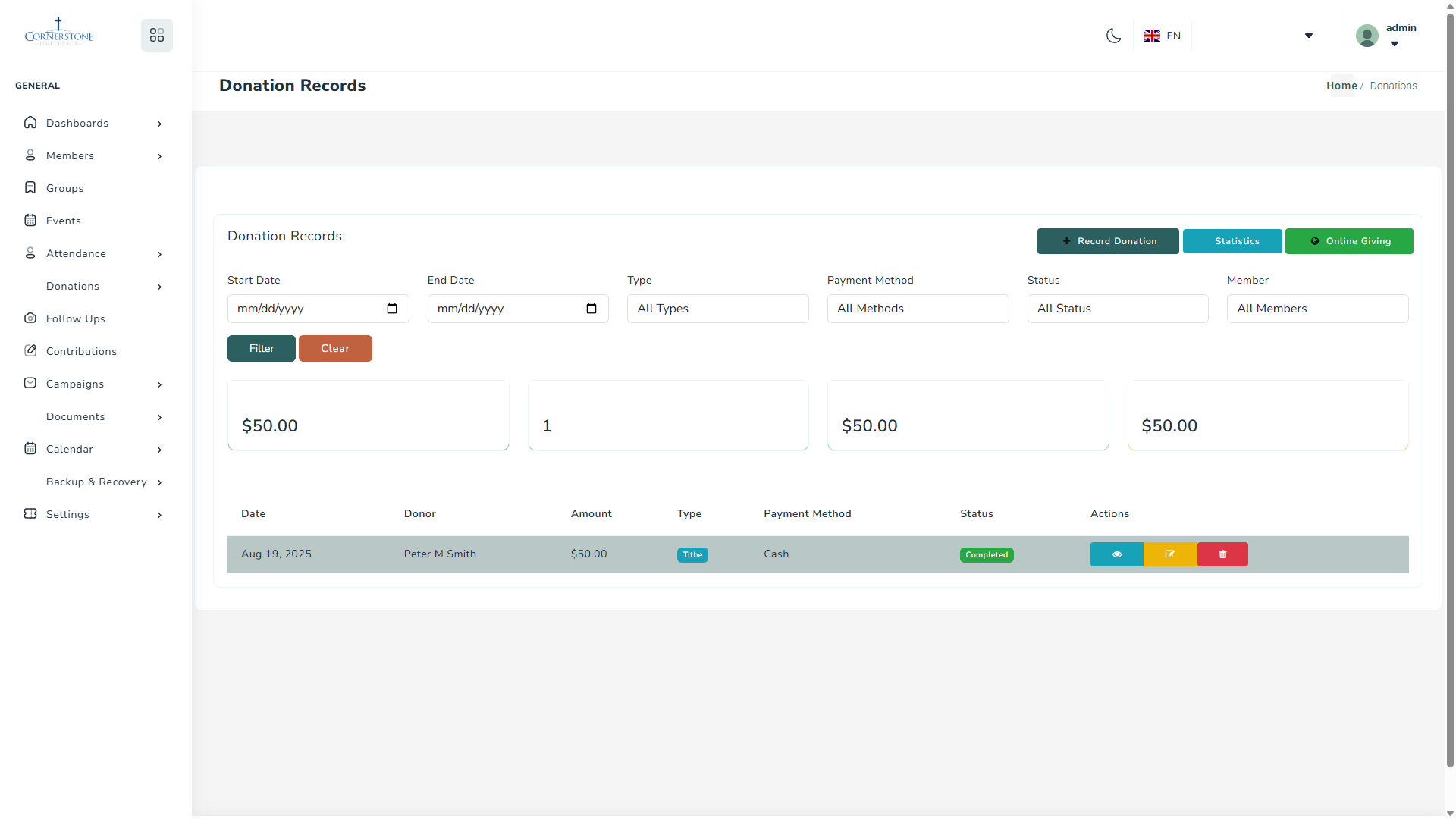Toggle dark mode moon icon
The image size is (1456, 819).
point(1113,36)
